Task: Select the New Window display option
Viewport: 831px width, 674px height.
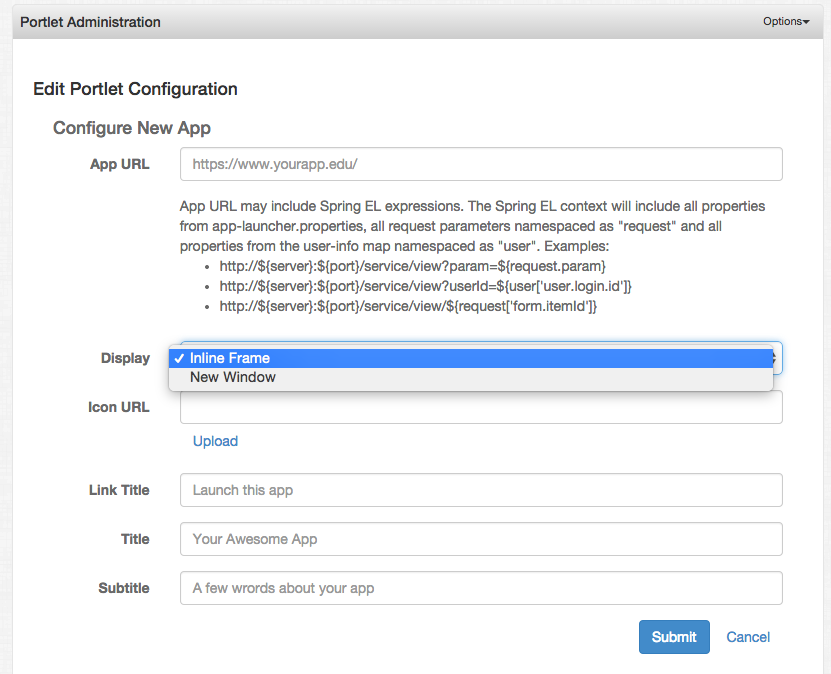Action: pyautogui.click(x=231, y=377)
